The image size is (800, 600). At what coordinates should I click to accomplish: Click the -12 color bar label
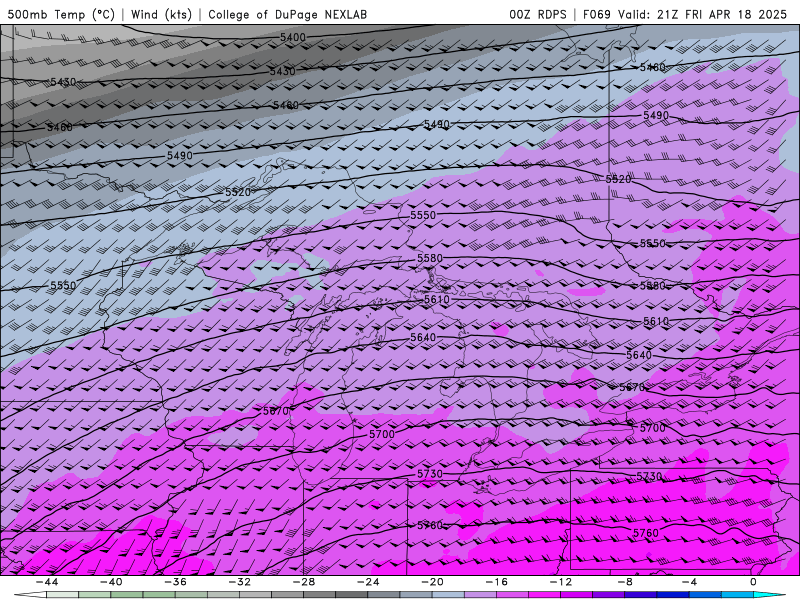(561, 582)
